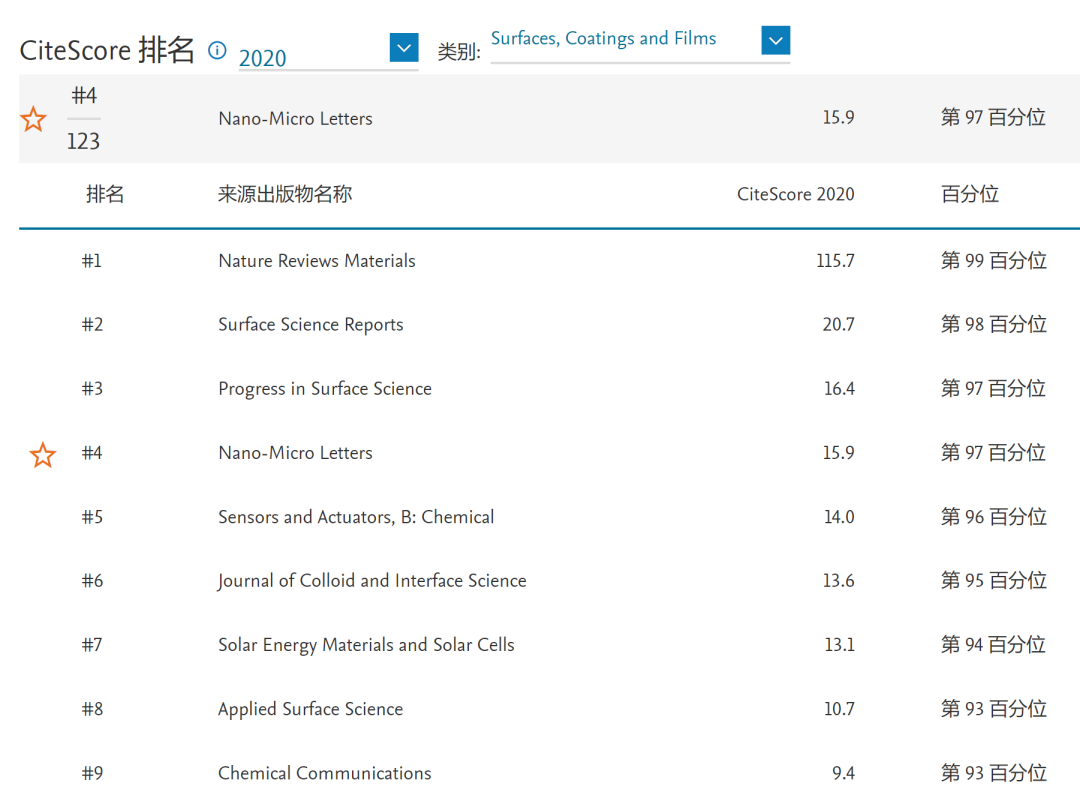Click the CiteScore value 9.4

[x=843, y=773]
